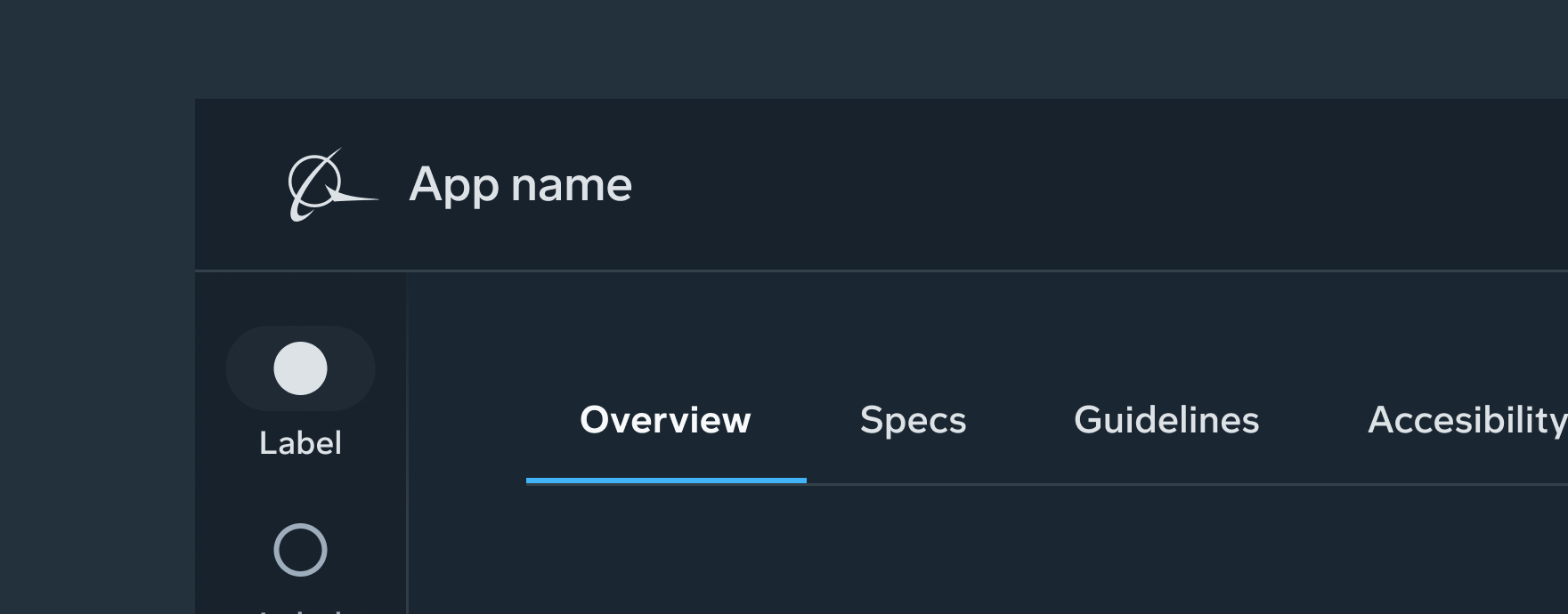Screen dimensions: 1568x614
Task: Select the Overview tab
Action: (x=665, y=419)
